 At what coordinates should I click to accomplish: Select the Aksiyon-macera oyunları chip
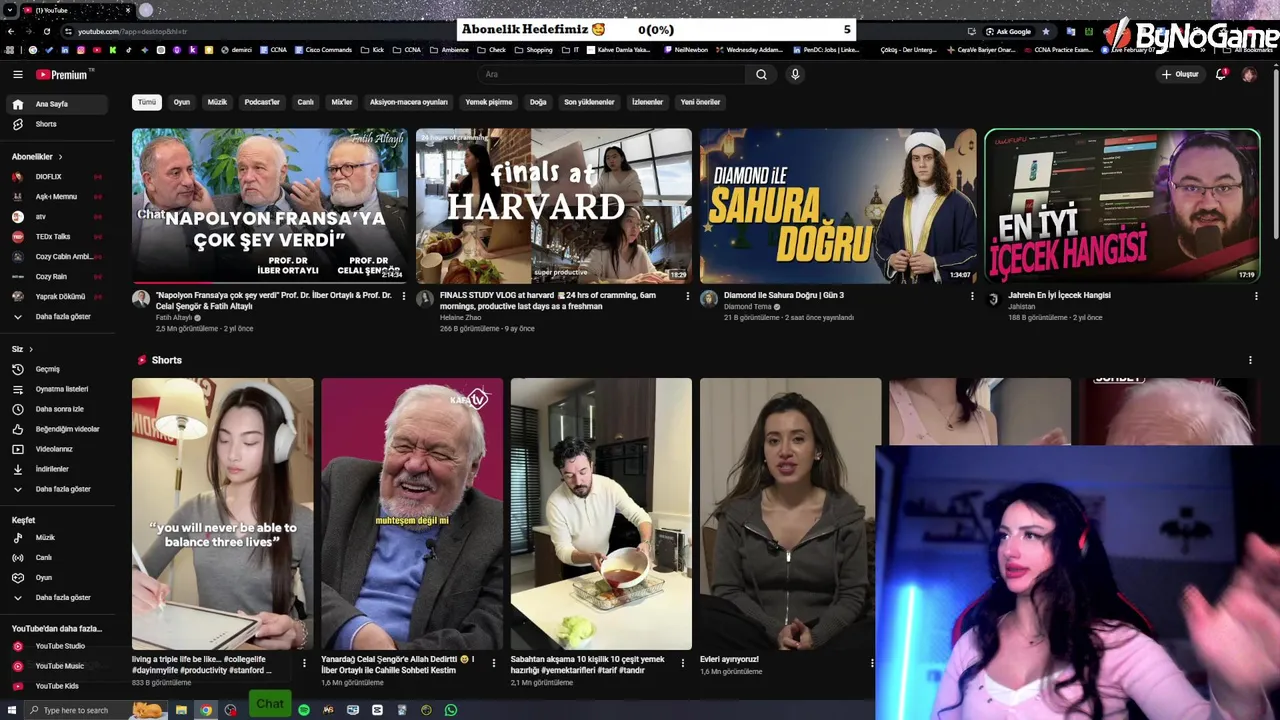tap(409, 102)
